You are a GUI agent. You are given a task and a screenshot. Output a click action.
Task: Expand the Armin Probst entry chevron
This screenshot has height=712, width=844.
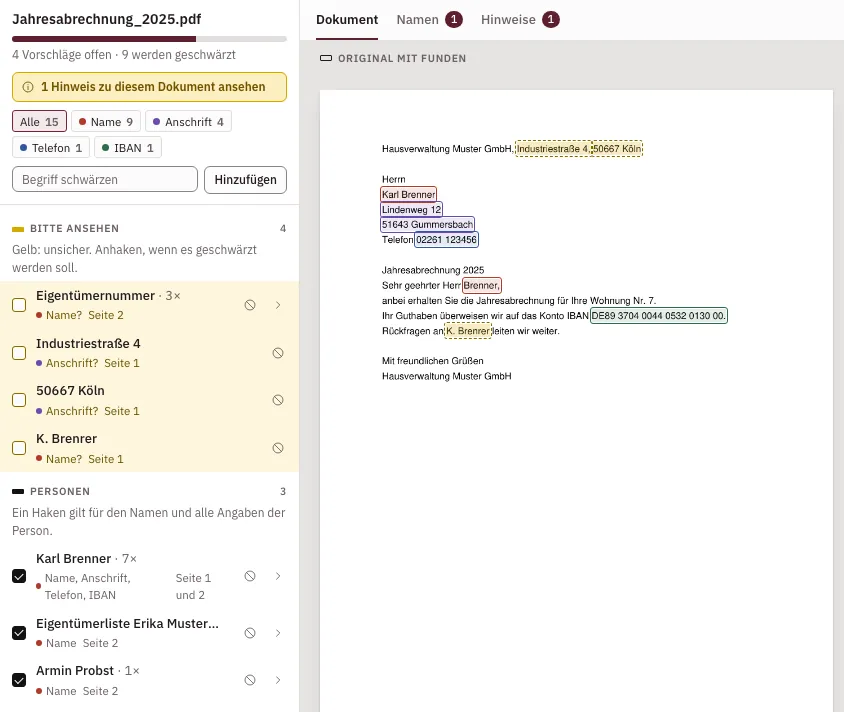[x=278, y=680]
